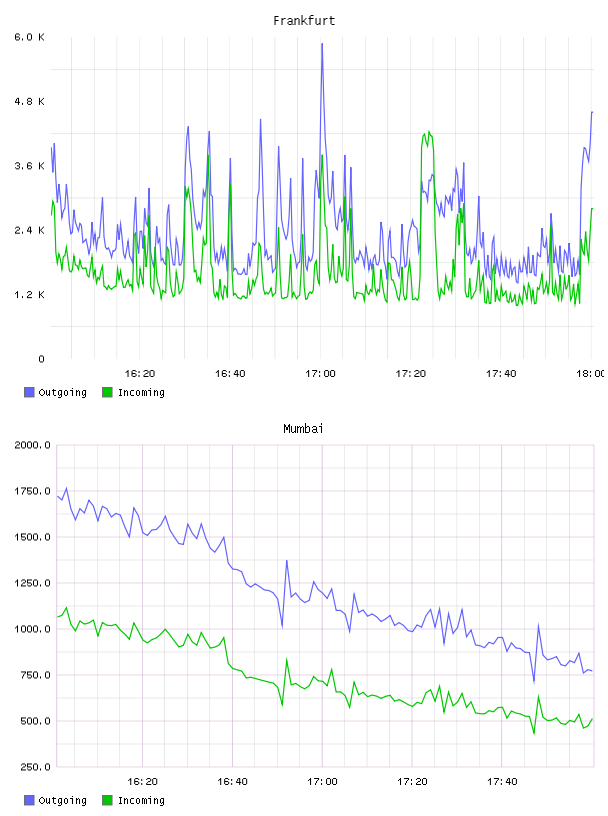Click the 0 axis label on Frankfurt
Image resolution: width=608 pixels, height=816 pixels.
(41, 359)
